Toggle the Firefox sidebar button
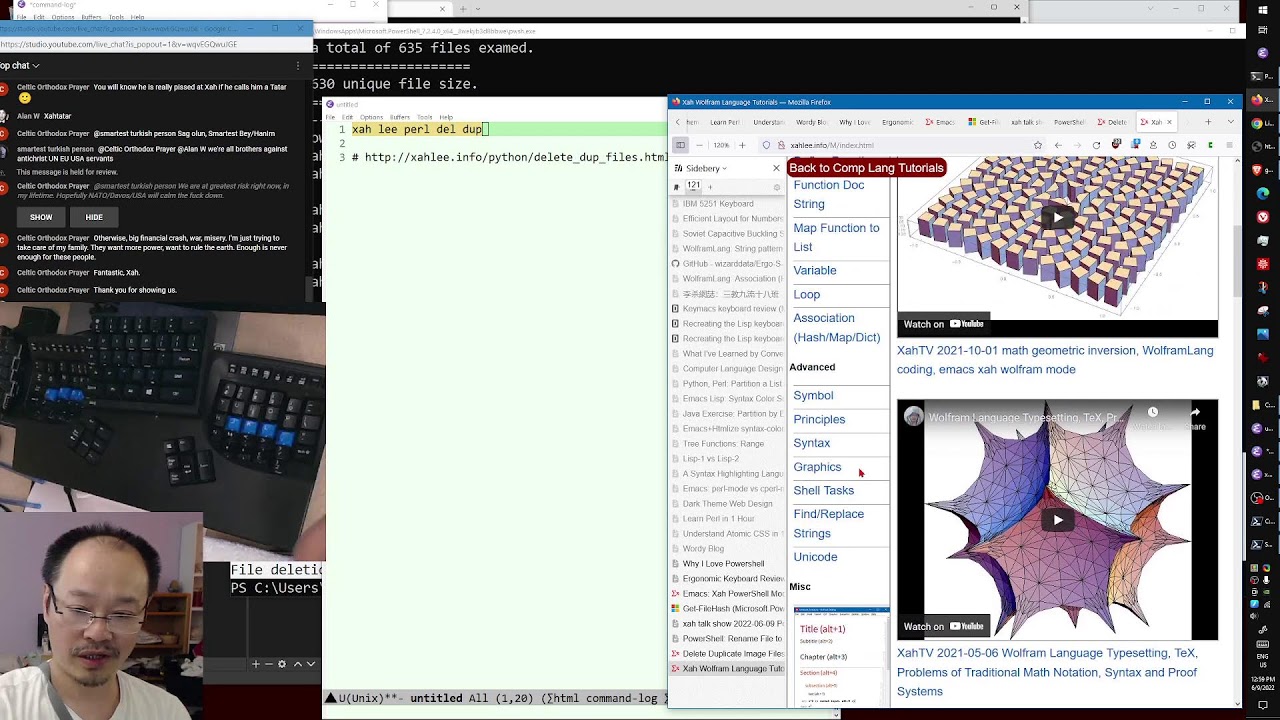Image resolution: width=1280 pixels, height=720 pixels. coord(680,145)
